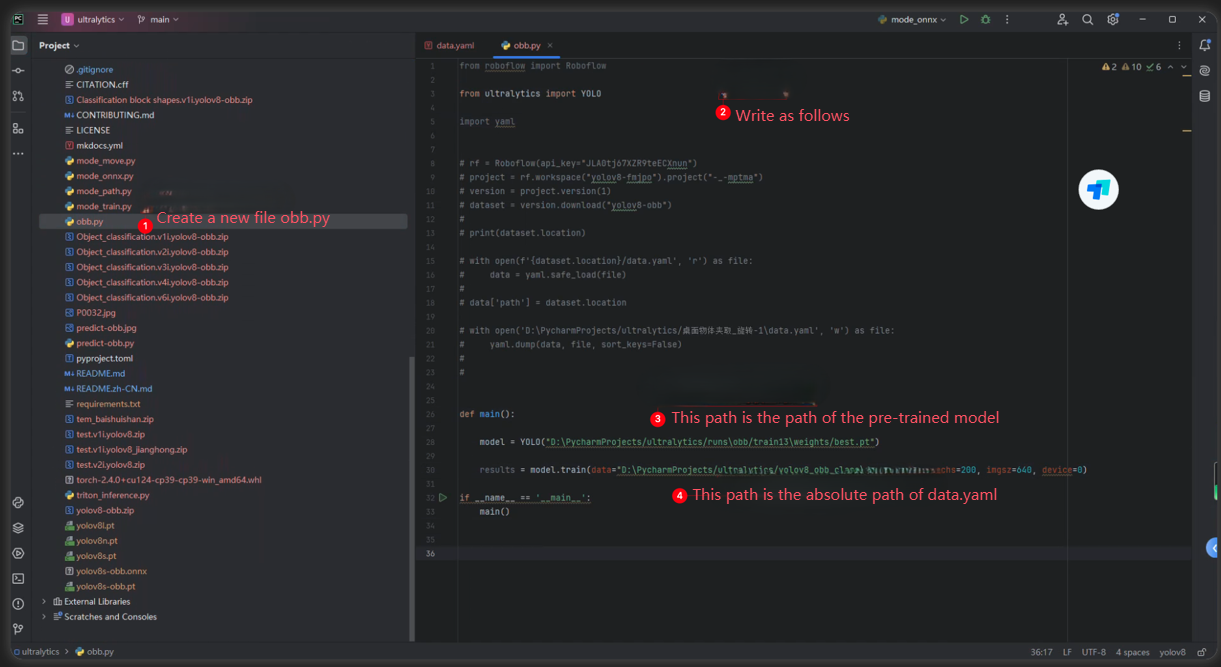Click the def main(): code line
The image size is (1221, 667).
click(486, 413)
